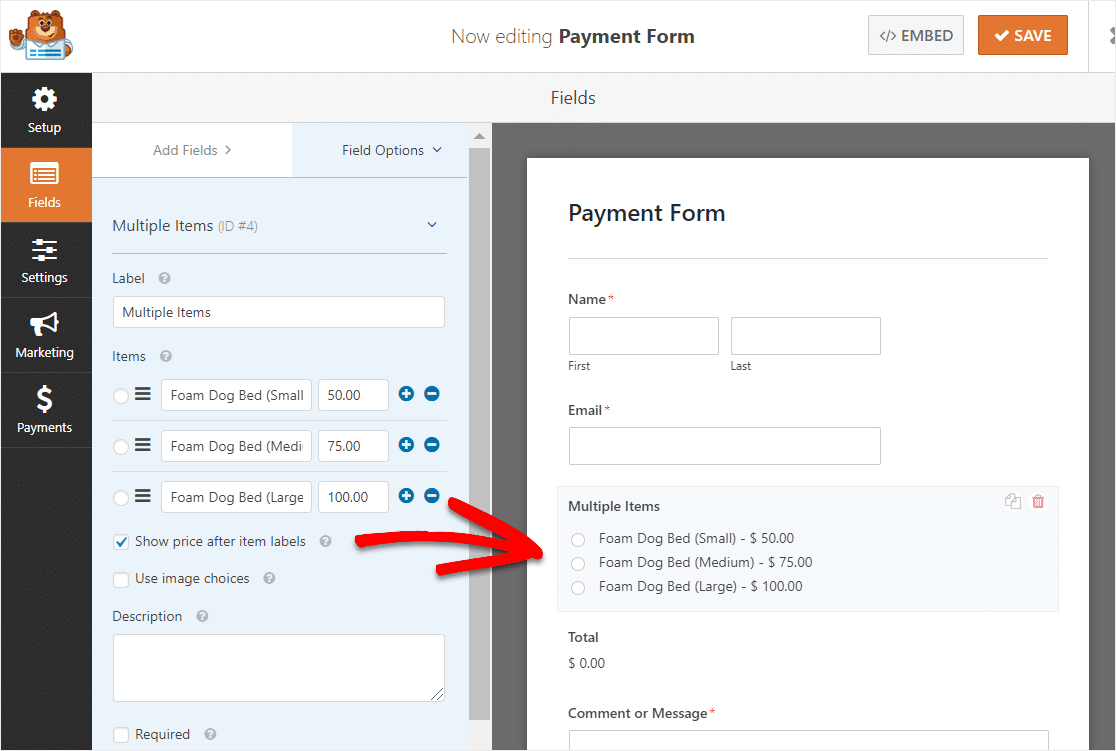Viewport: 1116px width, 751px height.
Task: Click help icon for image choices option
Action: pos(269,578)
